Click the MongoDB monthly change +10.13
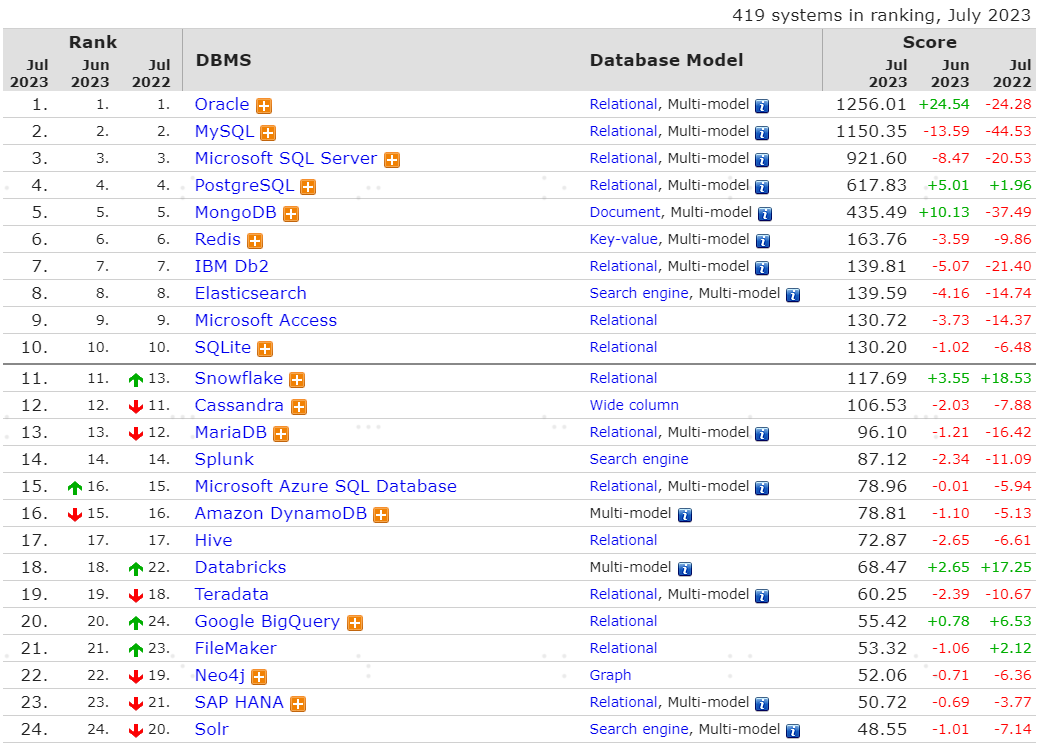Image resolution: width=1037 pixels, height=745 pixels. click(x=944, y=213)
